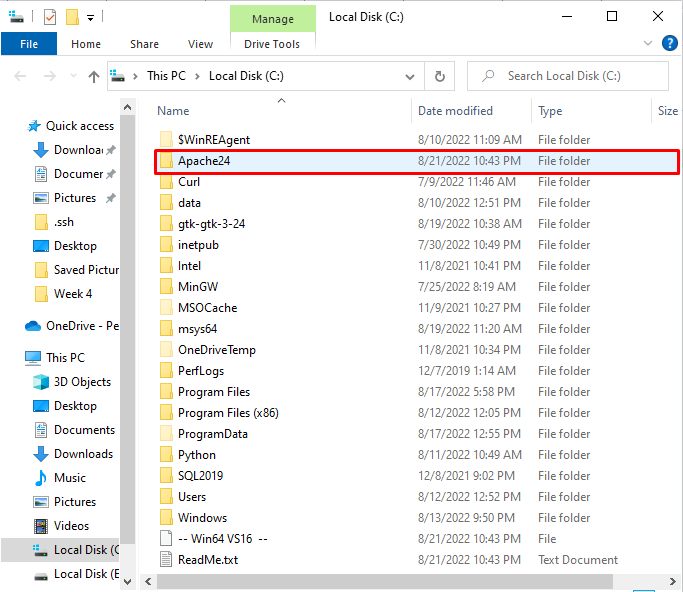Click the New folder quick access icon
This screenshot has height=592, width=683.
click(x=72, y=17)
